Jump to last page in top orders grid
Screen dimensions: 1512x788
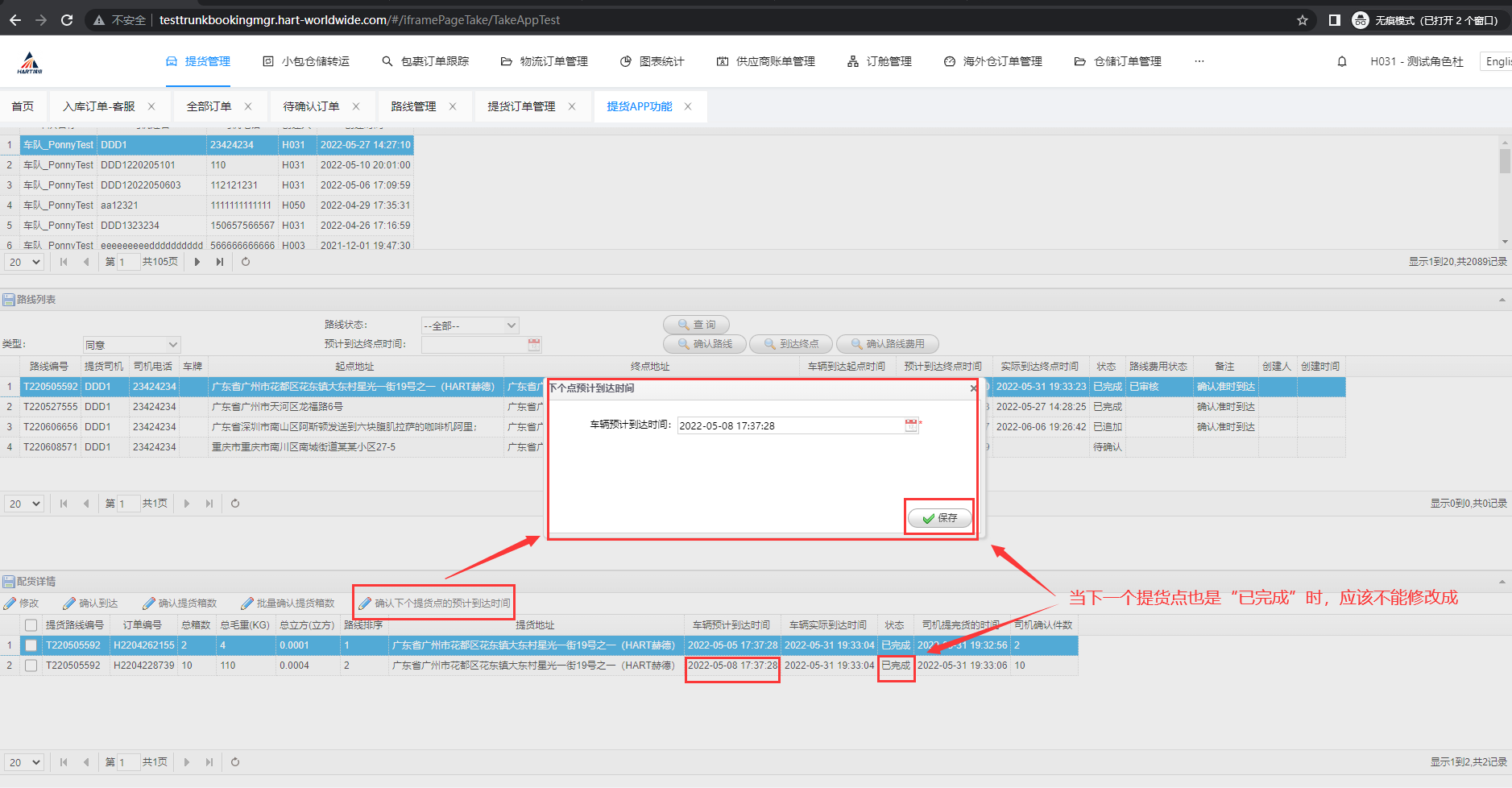click(x=220, y=262)
